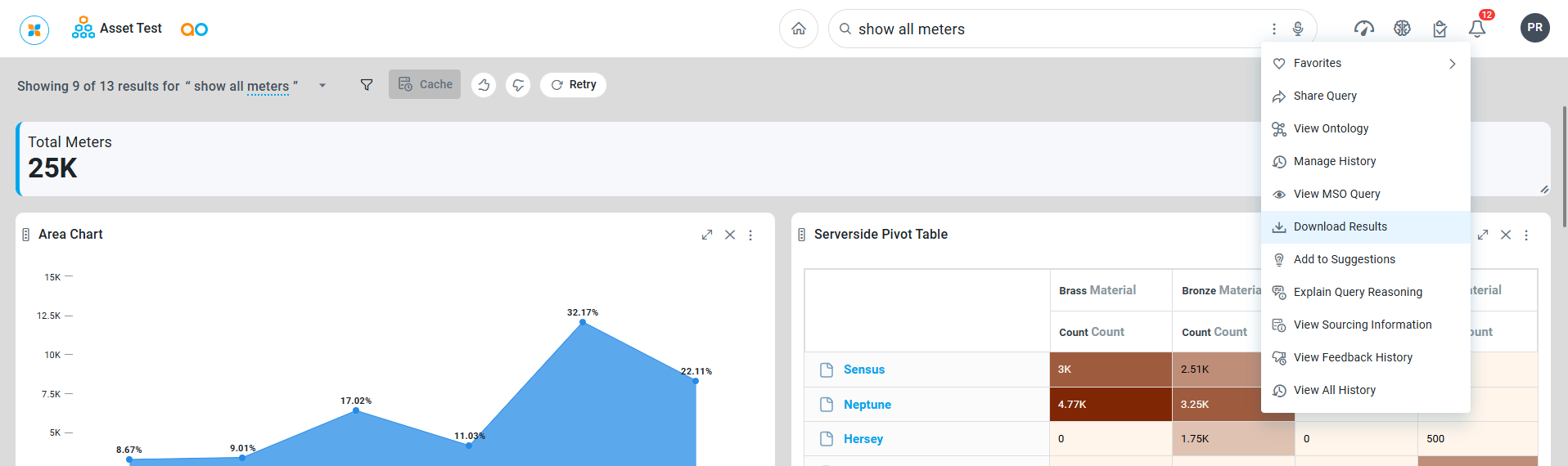Click the Sensus Brass 3K heatmap cell
The height and width of the screenshot is (466, 1568).
click(x=1110, y=370)
